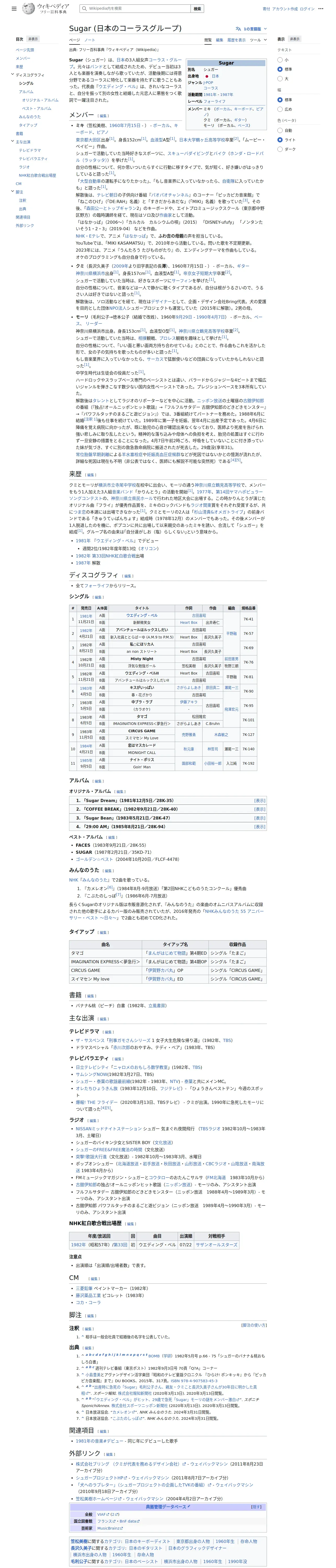Viewport: 336px width, 1568px height.
Task: Select the 閲覧 tab
Action: tap(208, 40)
